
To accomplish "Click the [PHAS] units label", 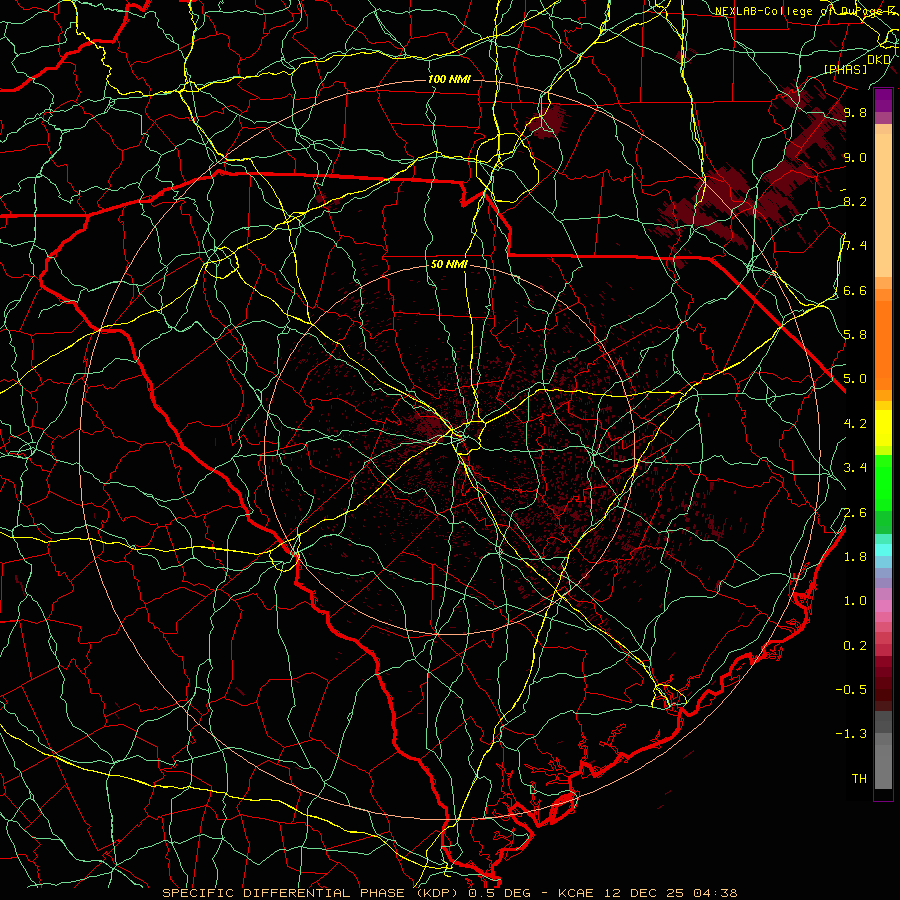I will (845, 69).
